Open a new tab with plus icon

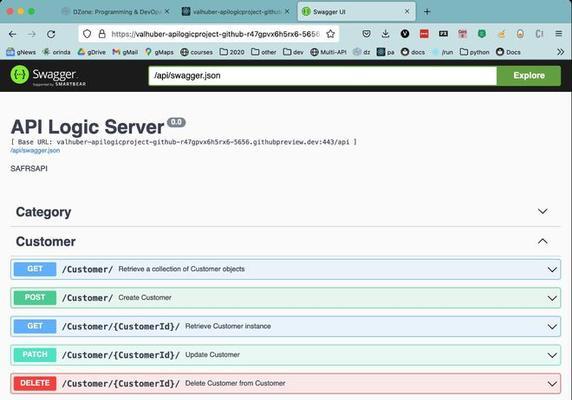point(427,12)
